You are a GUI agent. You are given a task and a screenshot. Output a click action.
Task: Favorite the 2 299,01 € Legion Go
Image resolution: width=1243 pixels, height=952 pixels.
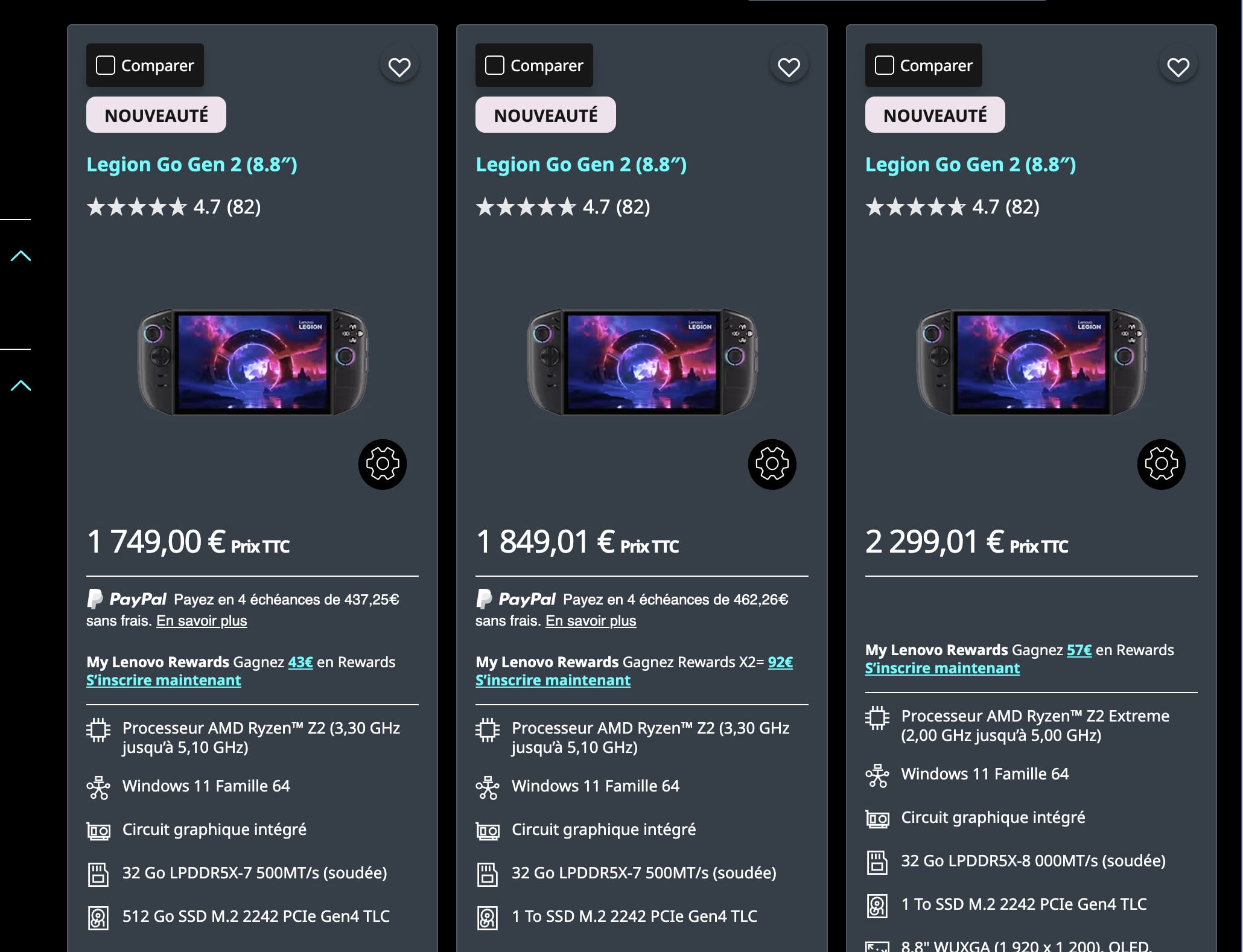tap(1178, 66)
